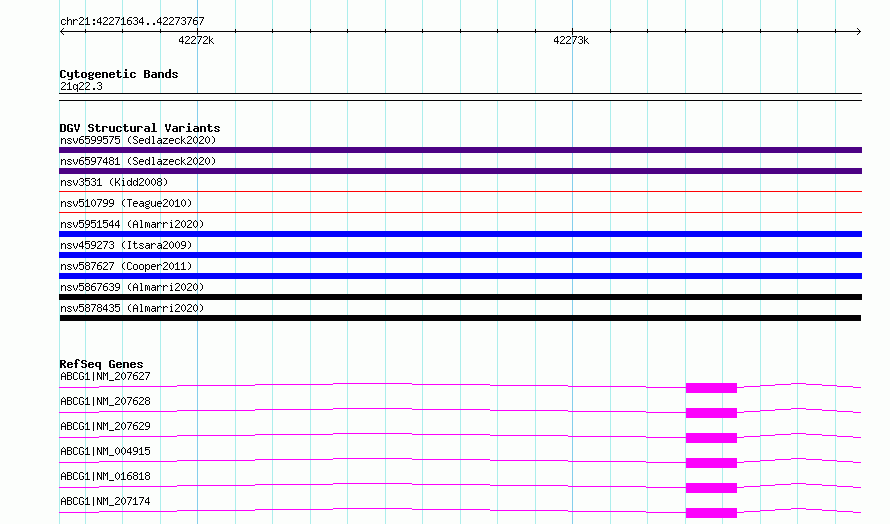890x524 pixels.
Task: Click transcript label ABCG1|NM_016818
Action: tap(105, 476)
